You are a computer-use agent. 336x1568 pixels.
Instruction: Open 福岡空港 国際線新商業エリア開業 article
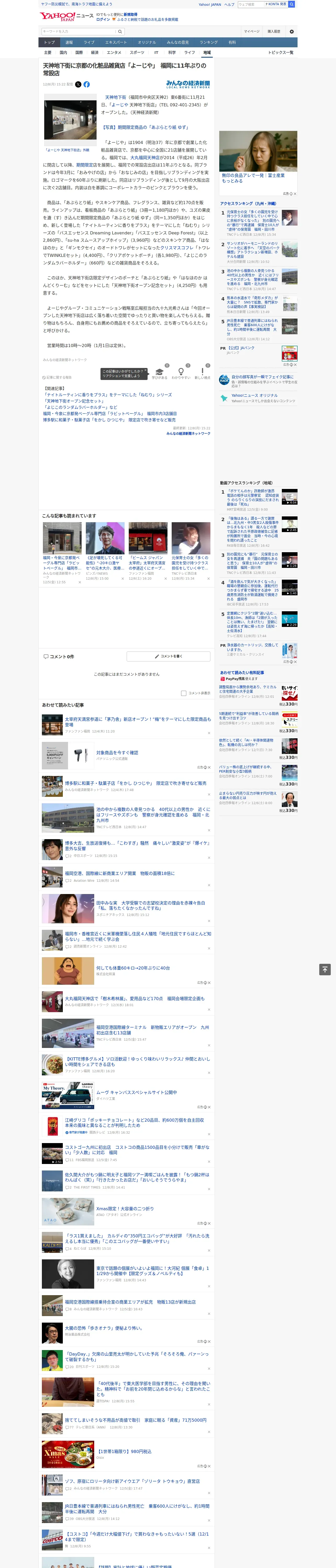(x=120, y=873)
